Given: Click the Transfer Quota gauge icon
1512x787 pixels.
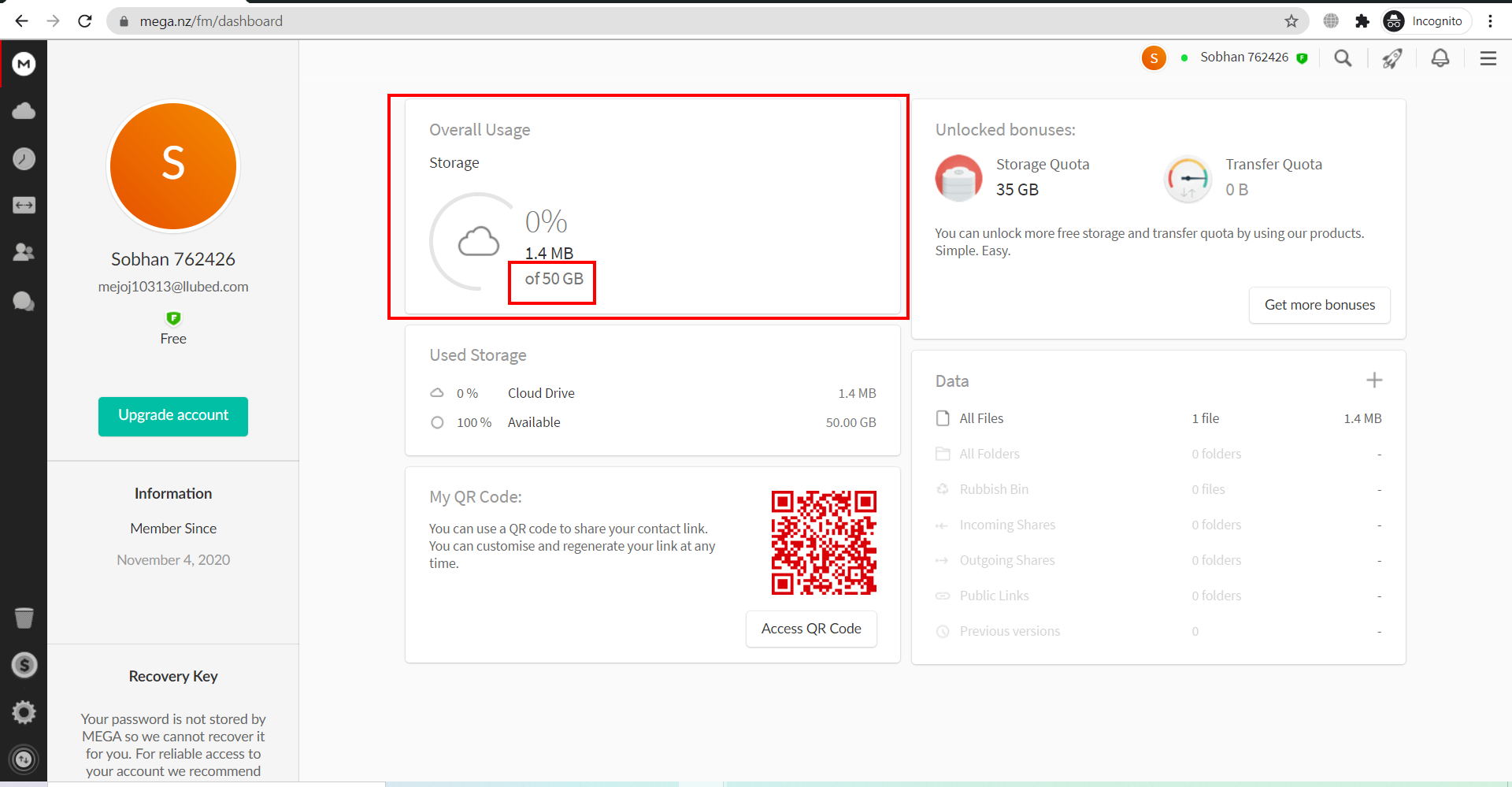Looking at the screenshot, I should 1188,179.
